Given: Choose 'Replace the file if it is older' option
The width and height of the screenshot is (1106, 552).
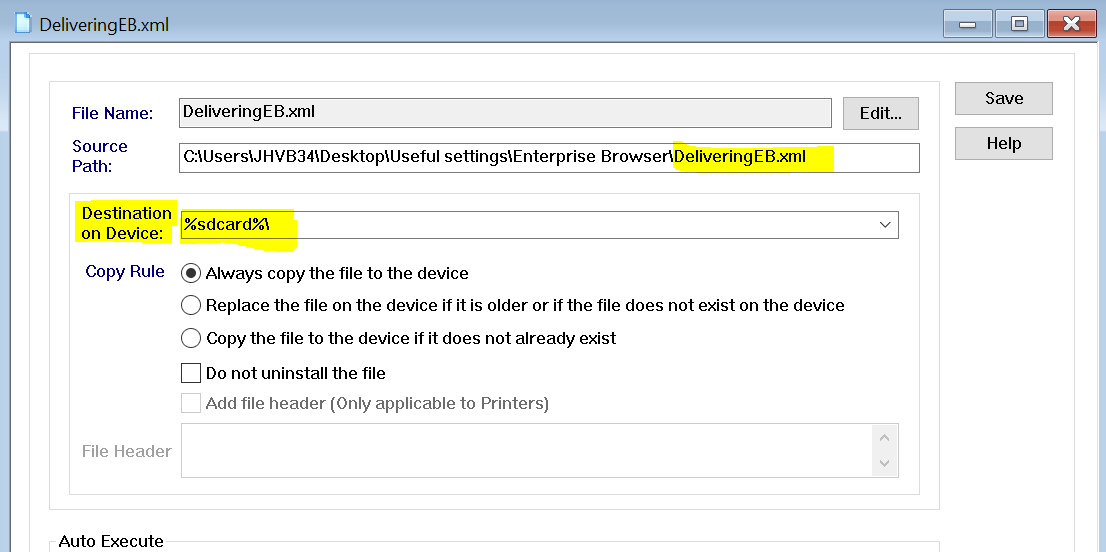Looking at the screenshot, I should pos(190,305).
